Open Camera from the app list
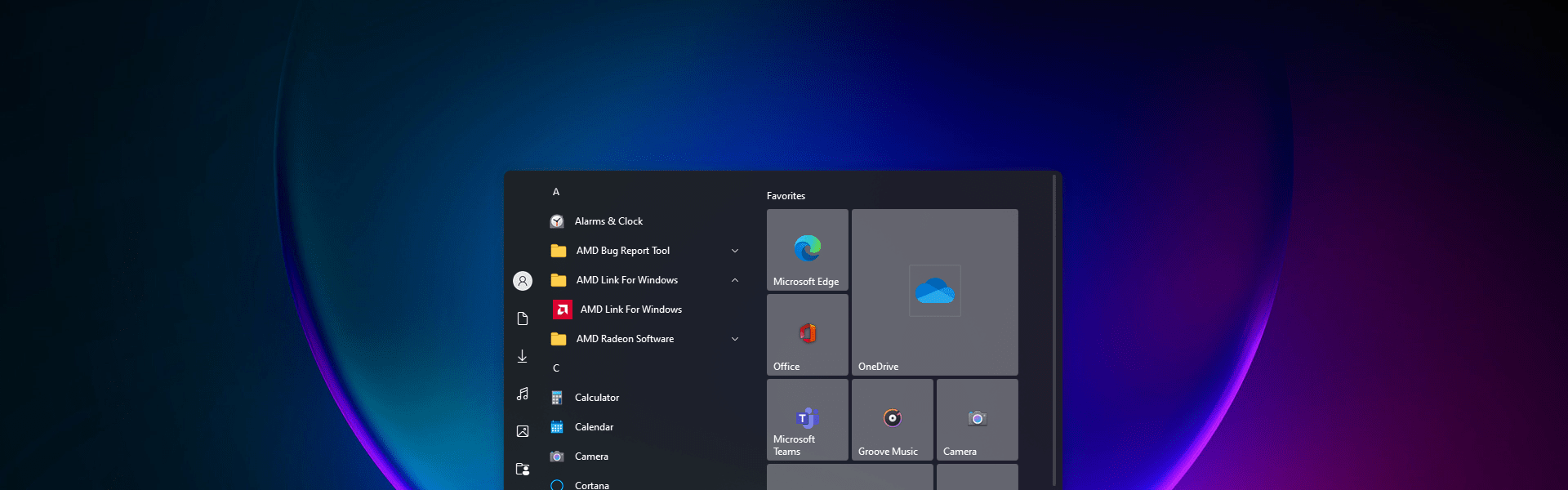Screen dimensions: 1568x490 click(x=645, y=457)
